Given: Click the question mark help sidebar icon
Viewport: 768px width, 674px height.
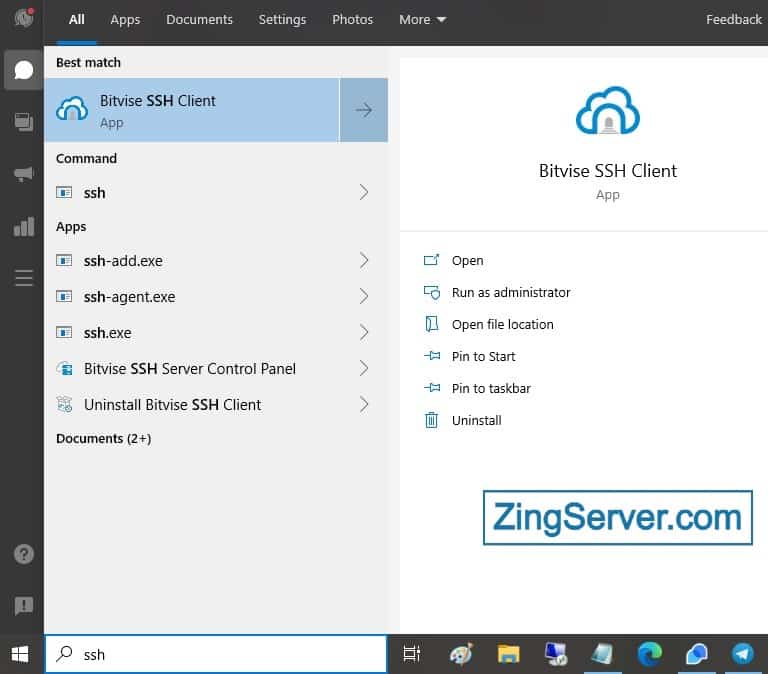Looking at the screenshot, I should (x=24, y=554).
